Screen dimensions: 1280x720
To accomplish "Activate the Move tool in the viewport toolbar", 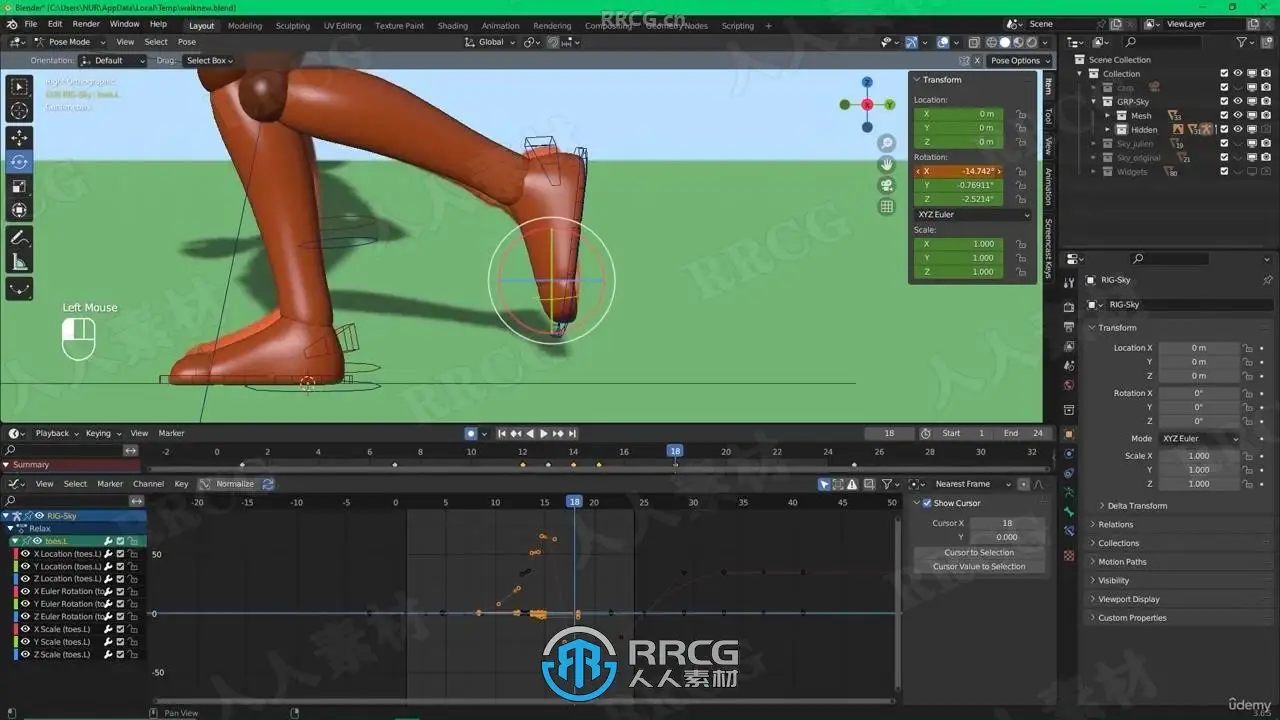I will 19,137.
